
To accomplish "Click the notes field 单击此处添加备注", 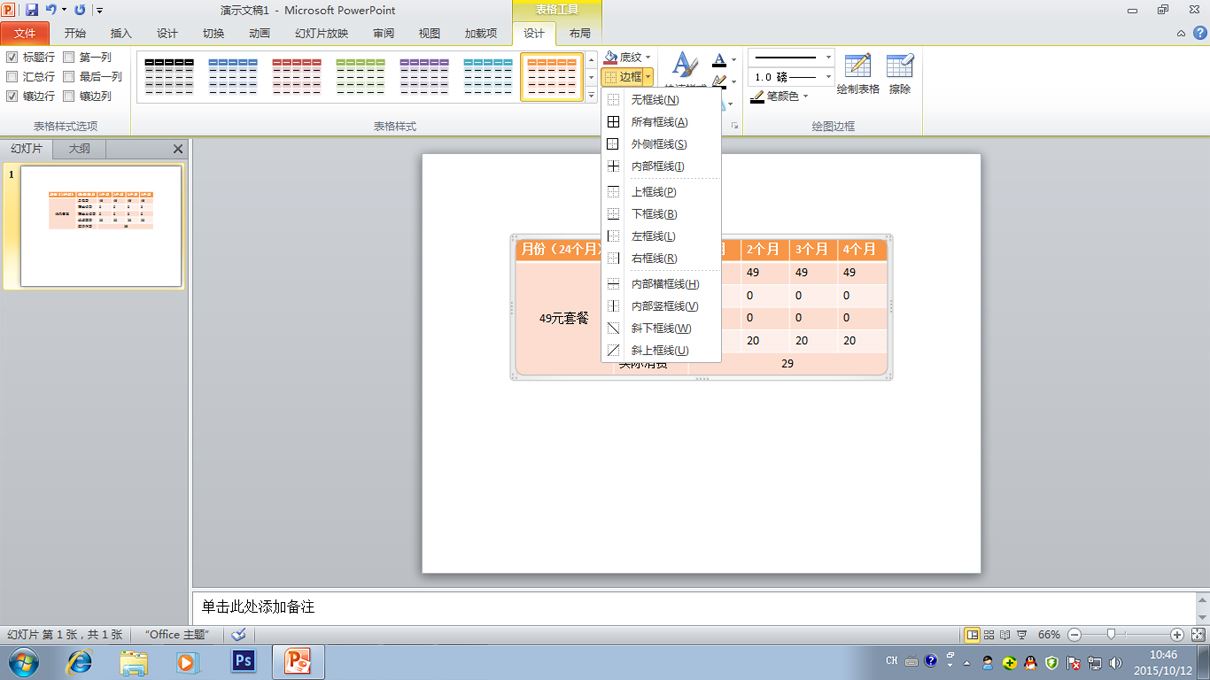I will (692, 607).
